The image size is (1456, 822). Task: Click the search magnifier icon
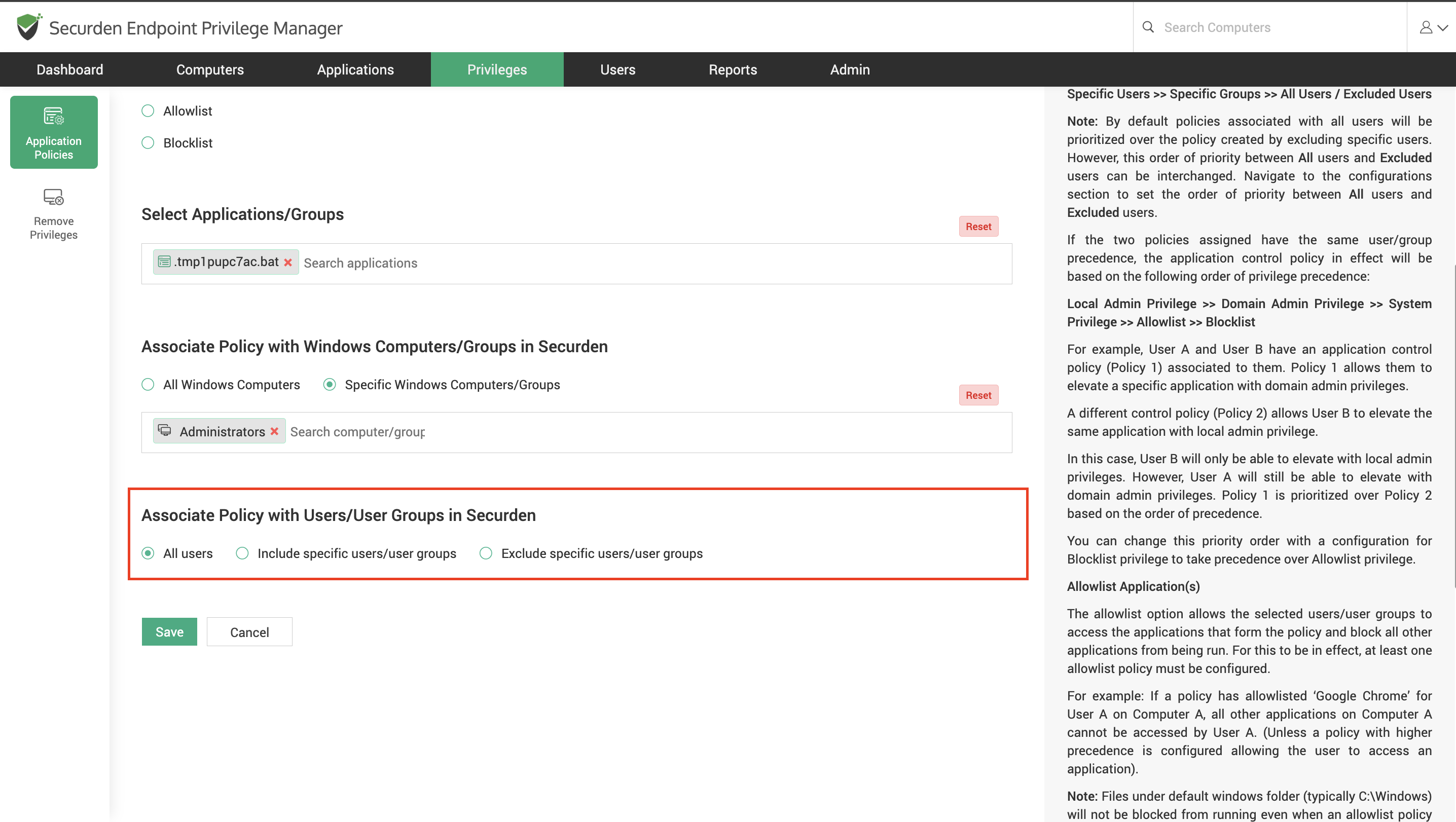(1148, 27)
